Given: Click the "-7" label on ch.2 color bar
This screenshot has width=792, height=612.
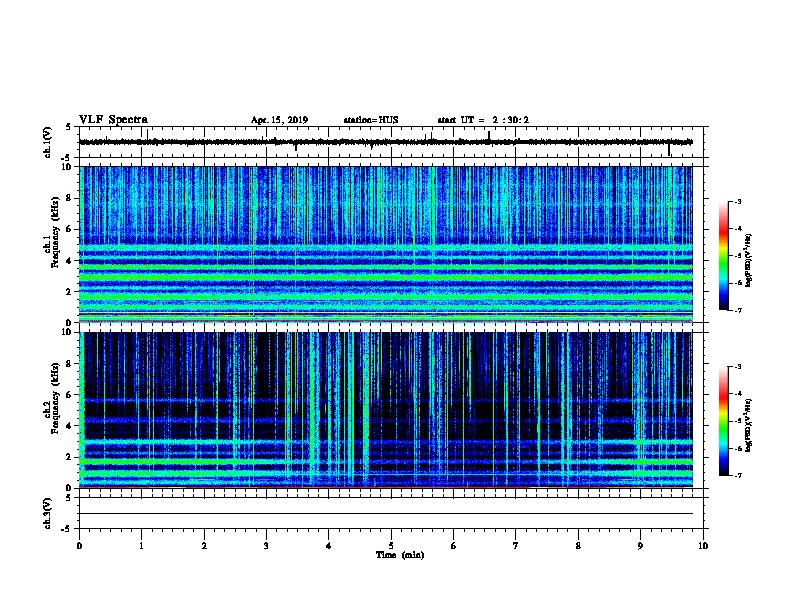Looking at the screenshot, I should 737,475.
